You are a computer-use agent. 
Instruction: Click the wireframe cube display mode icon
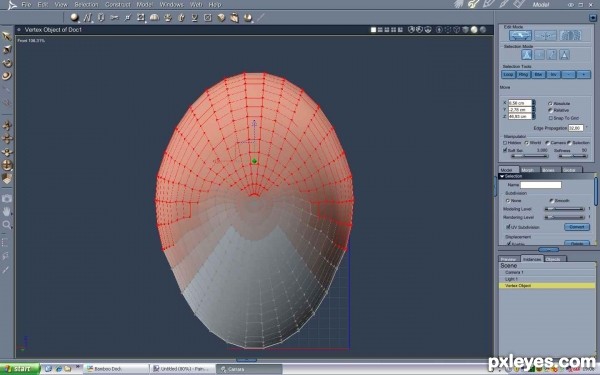click(x=456, y=29)
